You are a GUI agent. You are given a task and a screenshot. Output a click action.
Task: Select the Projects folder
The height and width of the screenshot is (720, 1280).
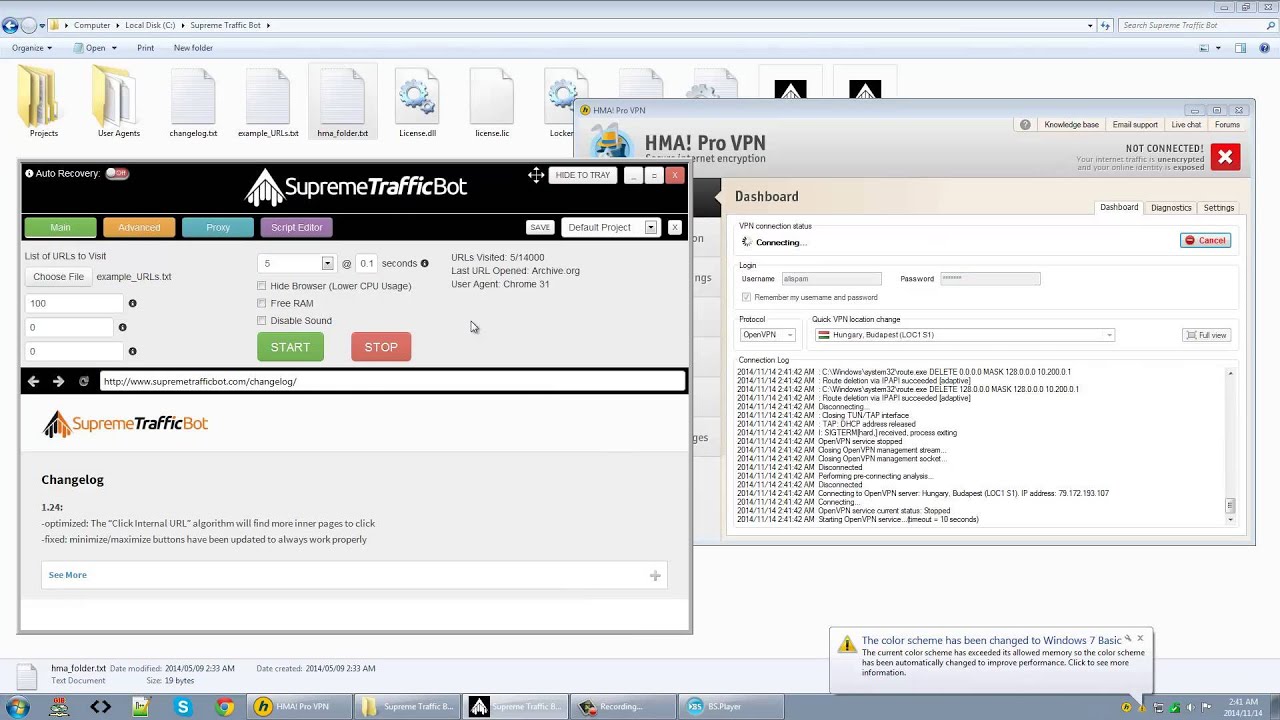(x=44, y=102)
